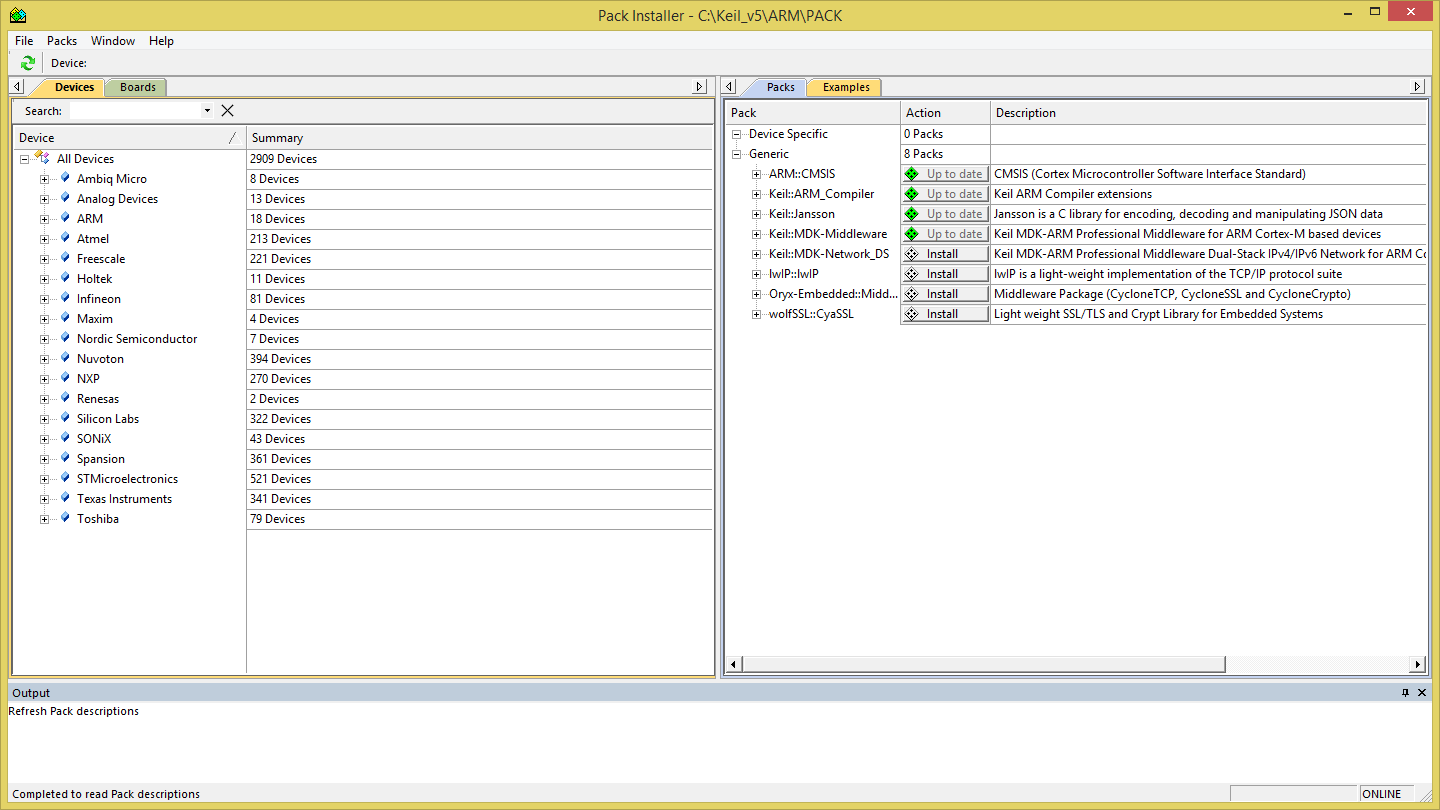Open the Window menu

click(113, 41)
